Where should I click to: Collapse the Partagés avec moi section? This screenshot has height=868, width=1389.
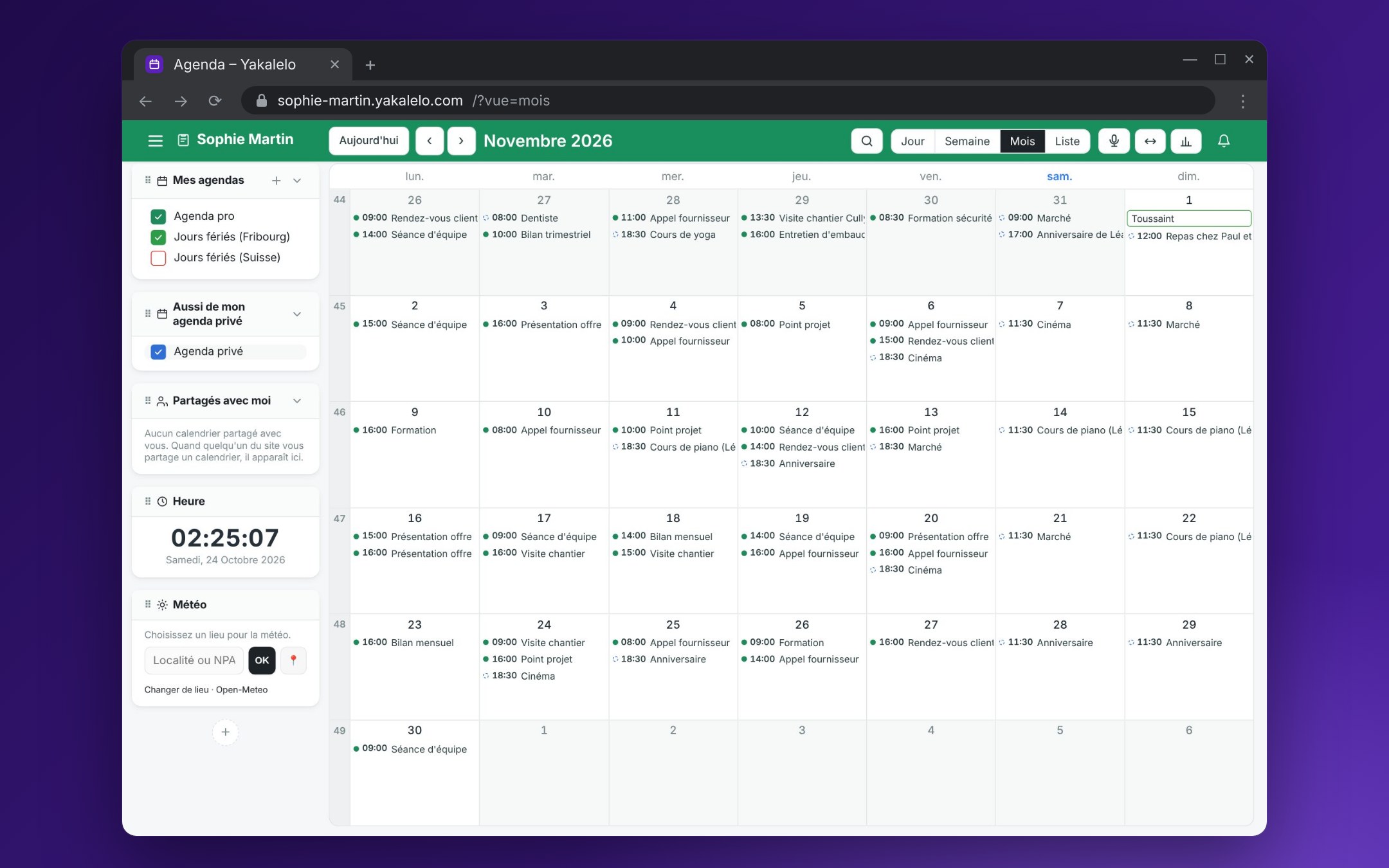tap(297, 401)
